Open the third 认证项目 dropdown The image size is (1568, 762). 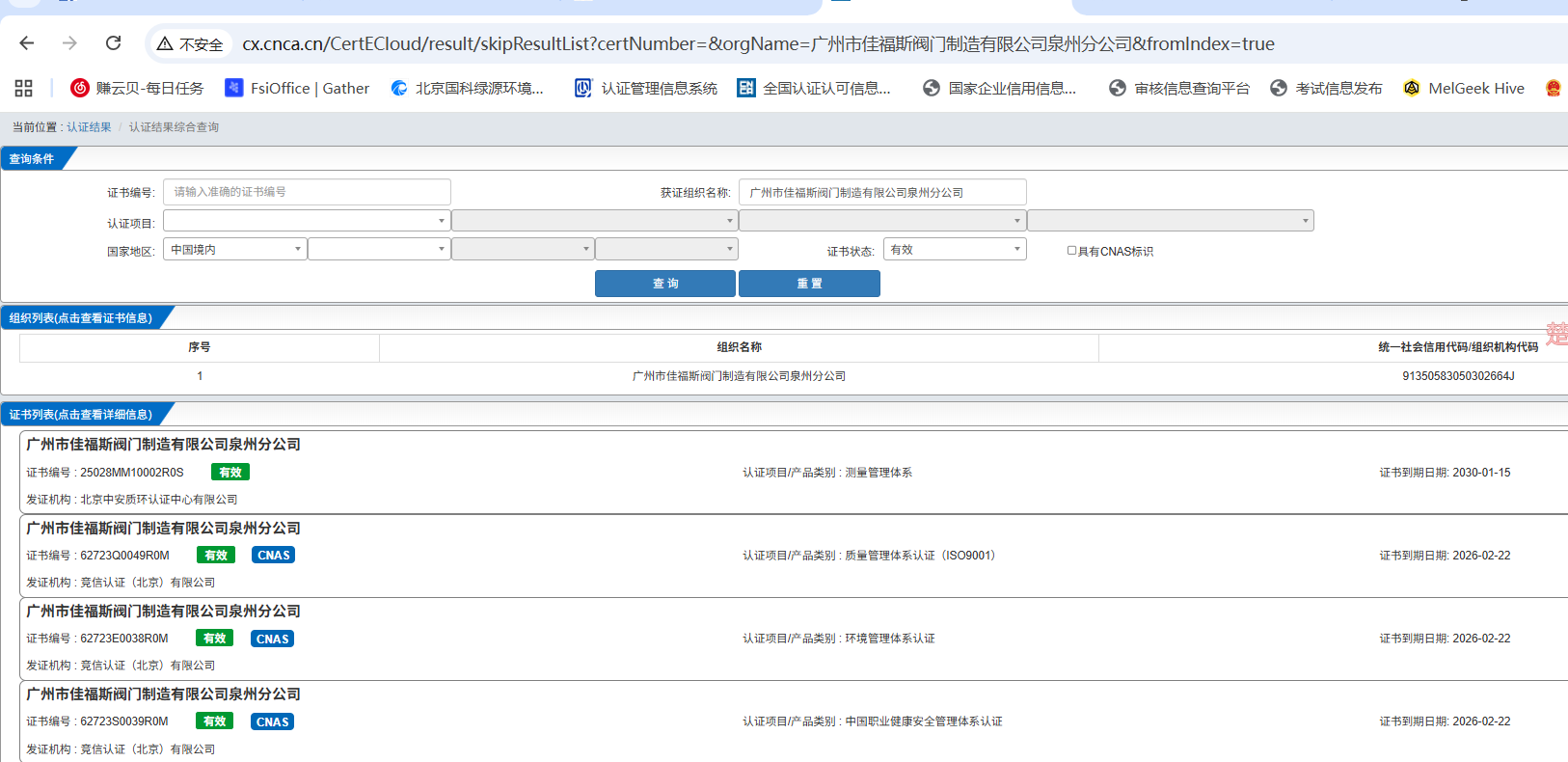[882, 221]
